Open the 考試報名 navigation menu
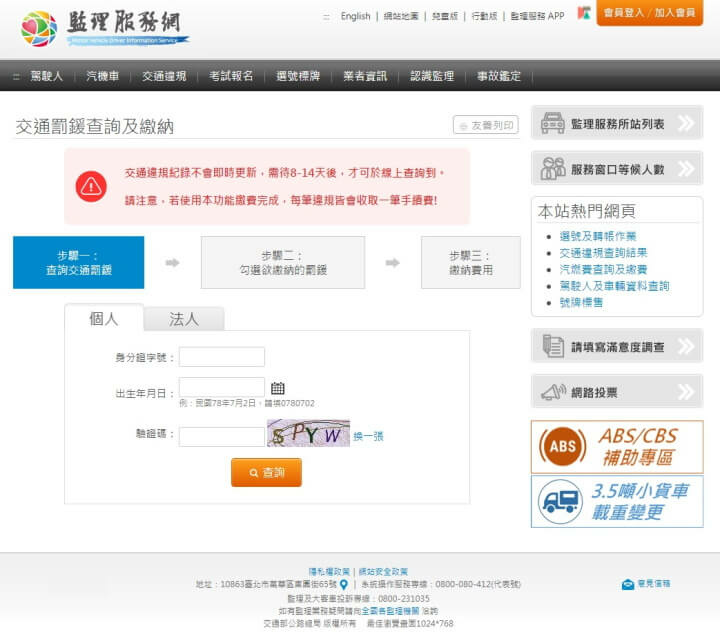The height and width of the screenshot is (639, 720). tap(231, 76)
